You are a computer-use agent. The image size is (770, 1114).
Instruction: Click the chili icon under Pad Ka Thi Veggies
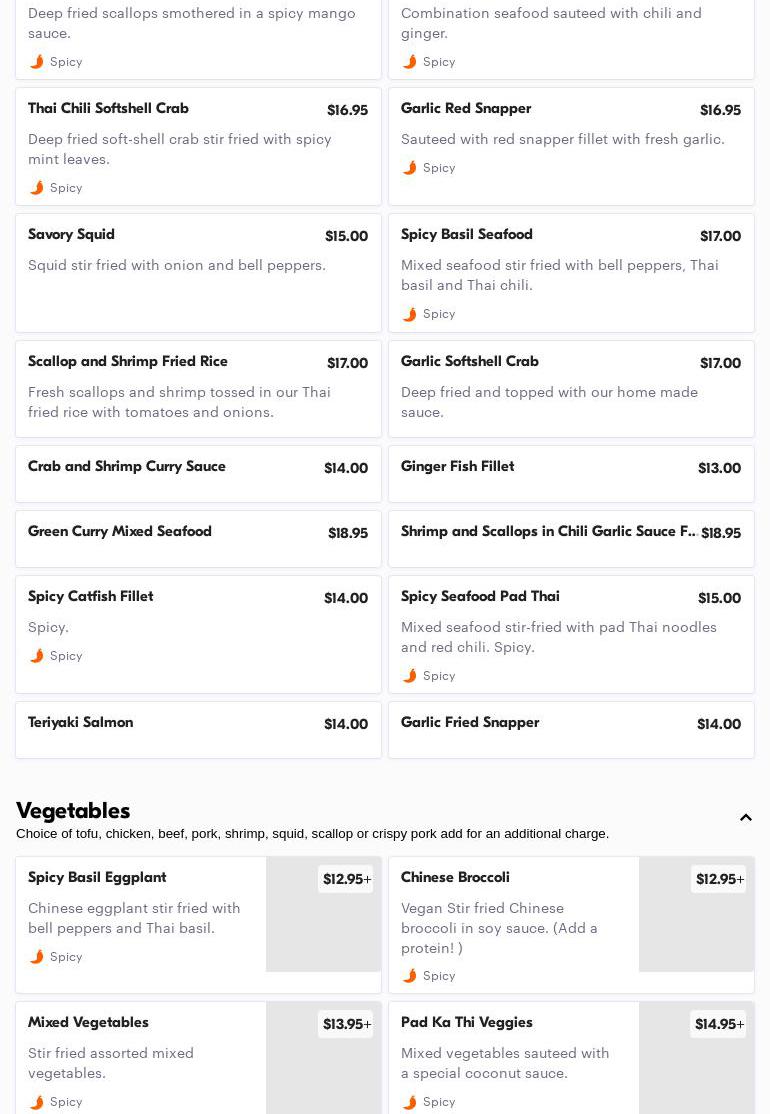[410, 1102]
